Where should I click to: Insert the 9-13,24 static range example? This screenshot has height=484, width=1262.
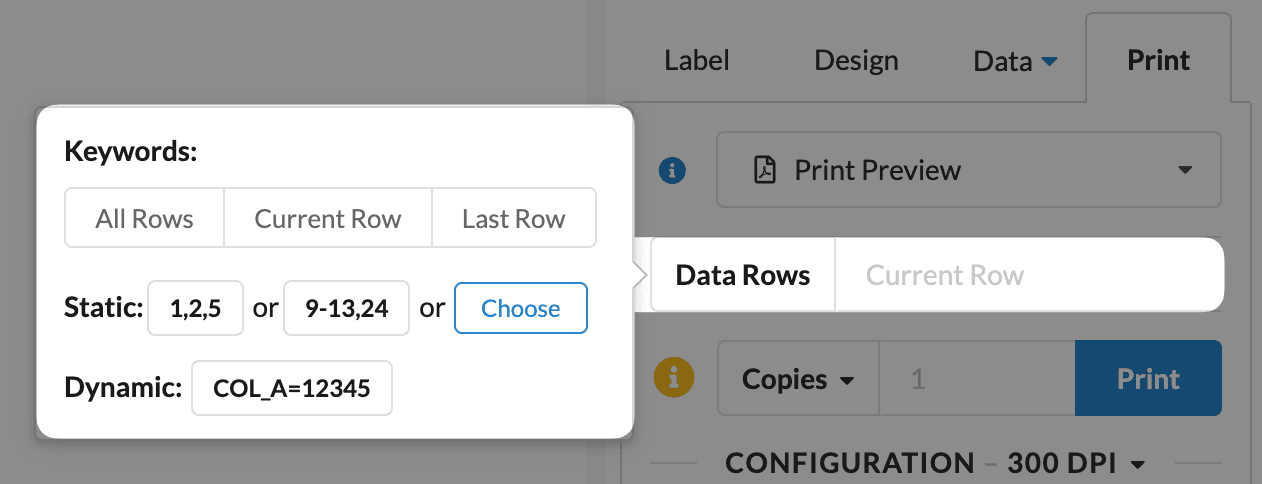pyautogui.click(x=346, y=308)
